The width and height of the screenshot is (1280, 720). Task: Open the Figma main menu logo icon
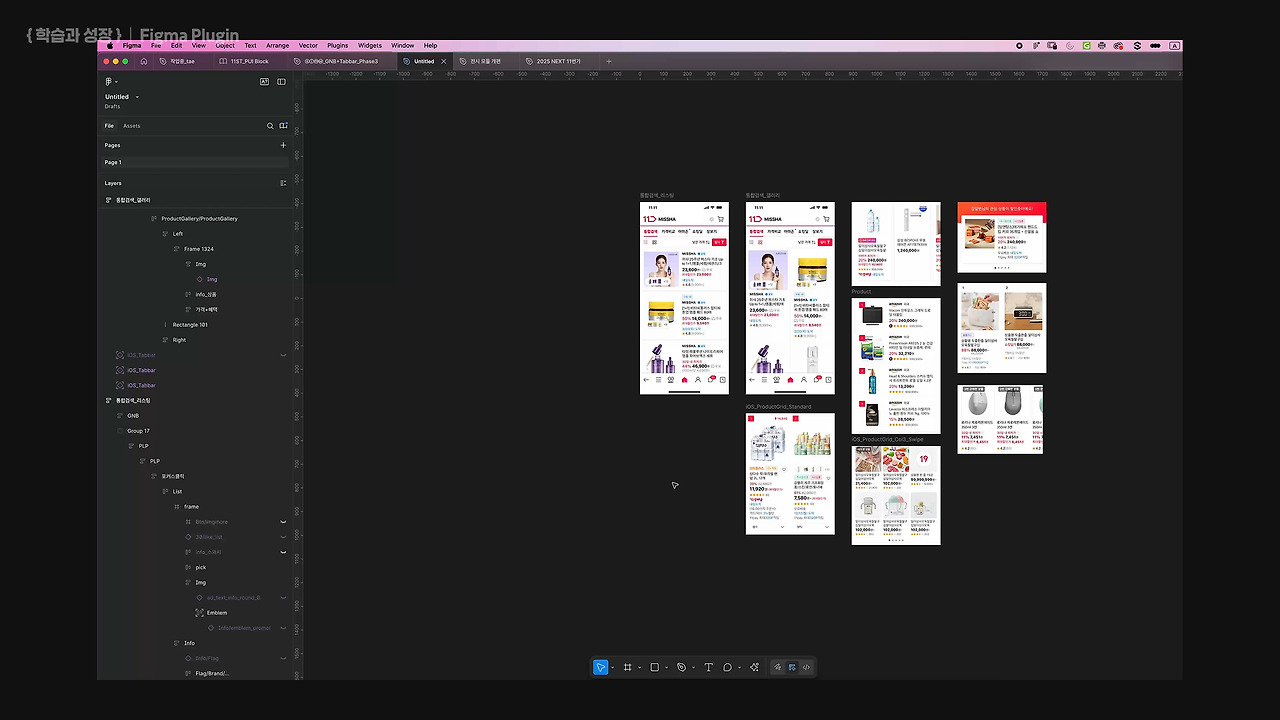pyautogui.click(x=109, y=81)
